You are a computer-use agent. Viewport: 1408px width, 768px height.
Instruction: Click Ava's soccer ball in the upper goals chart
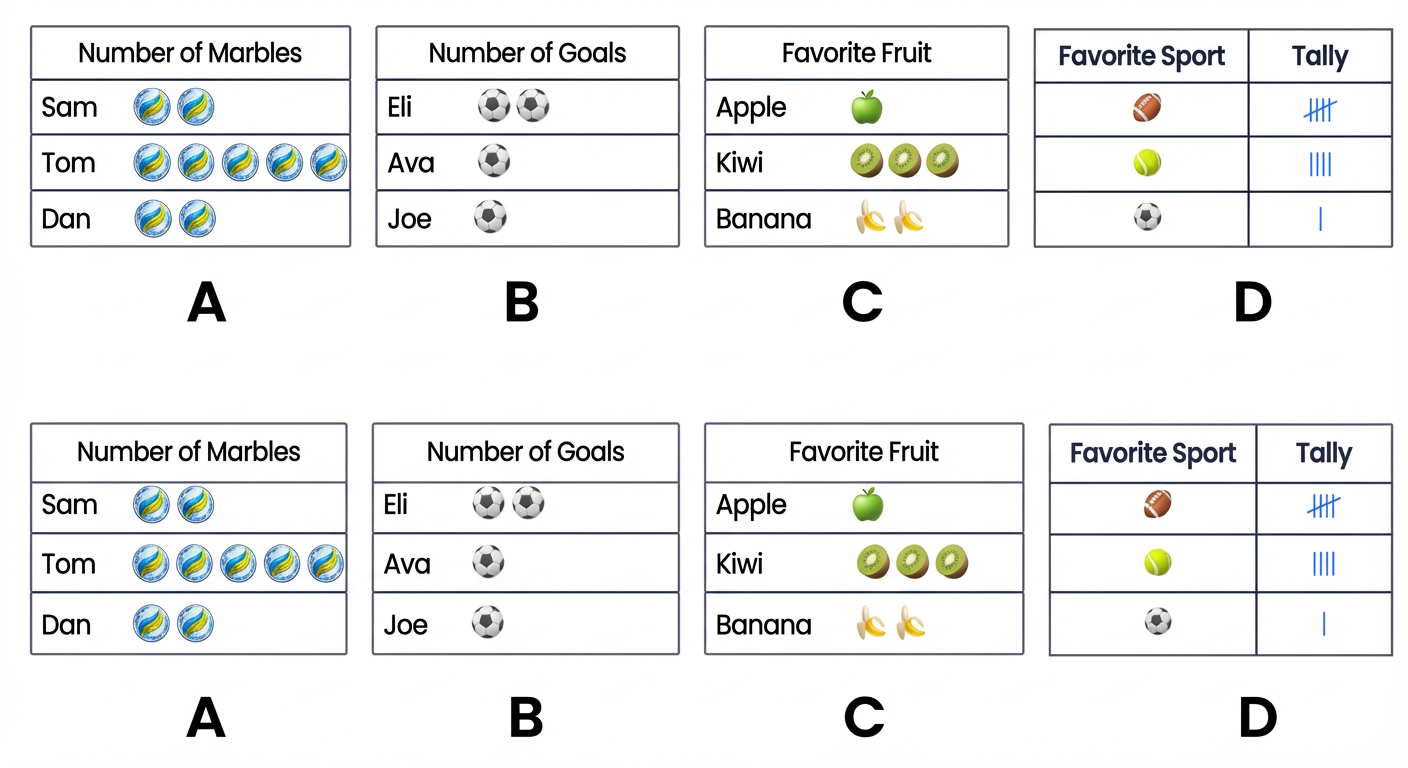pyautogui.click(x=494, y=161)
